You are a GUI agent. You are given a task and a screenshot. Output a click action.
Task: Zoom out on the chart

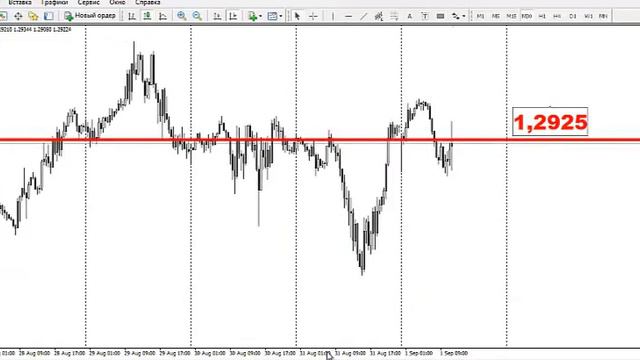pyautogui.click(x=197, y=16)
